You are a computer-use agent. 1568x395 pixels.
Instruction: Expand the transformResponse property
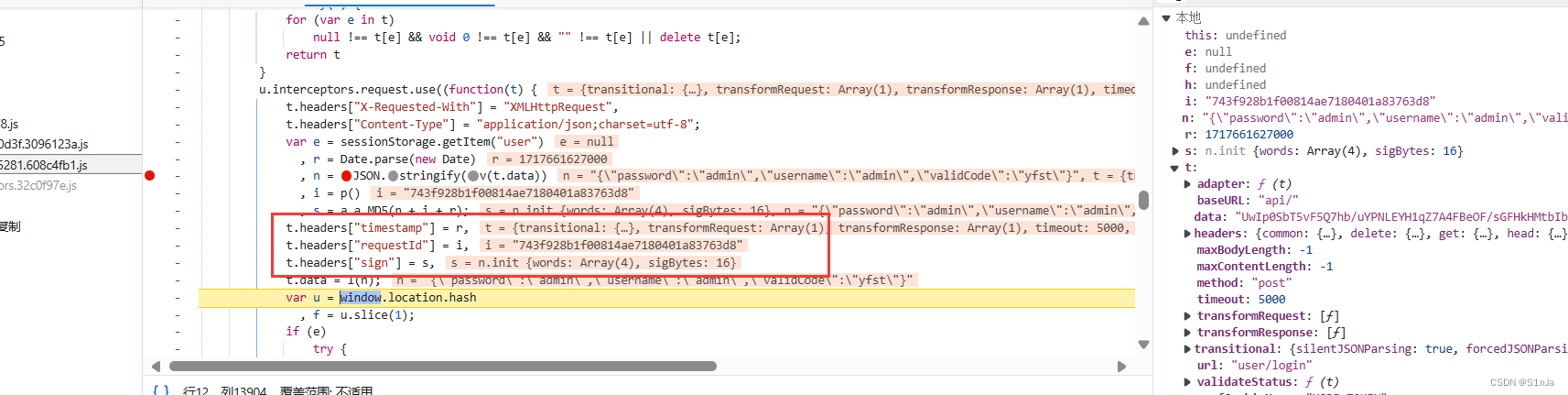pos(1188,333)
